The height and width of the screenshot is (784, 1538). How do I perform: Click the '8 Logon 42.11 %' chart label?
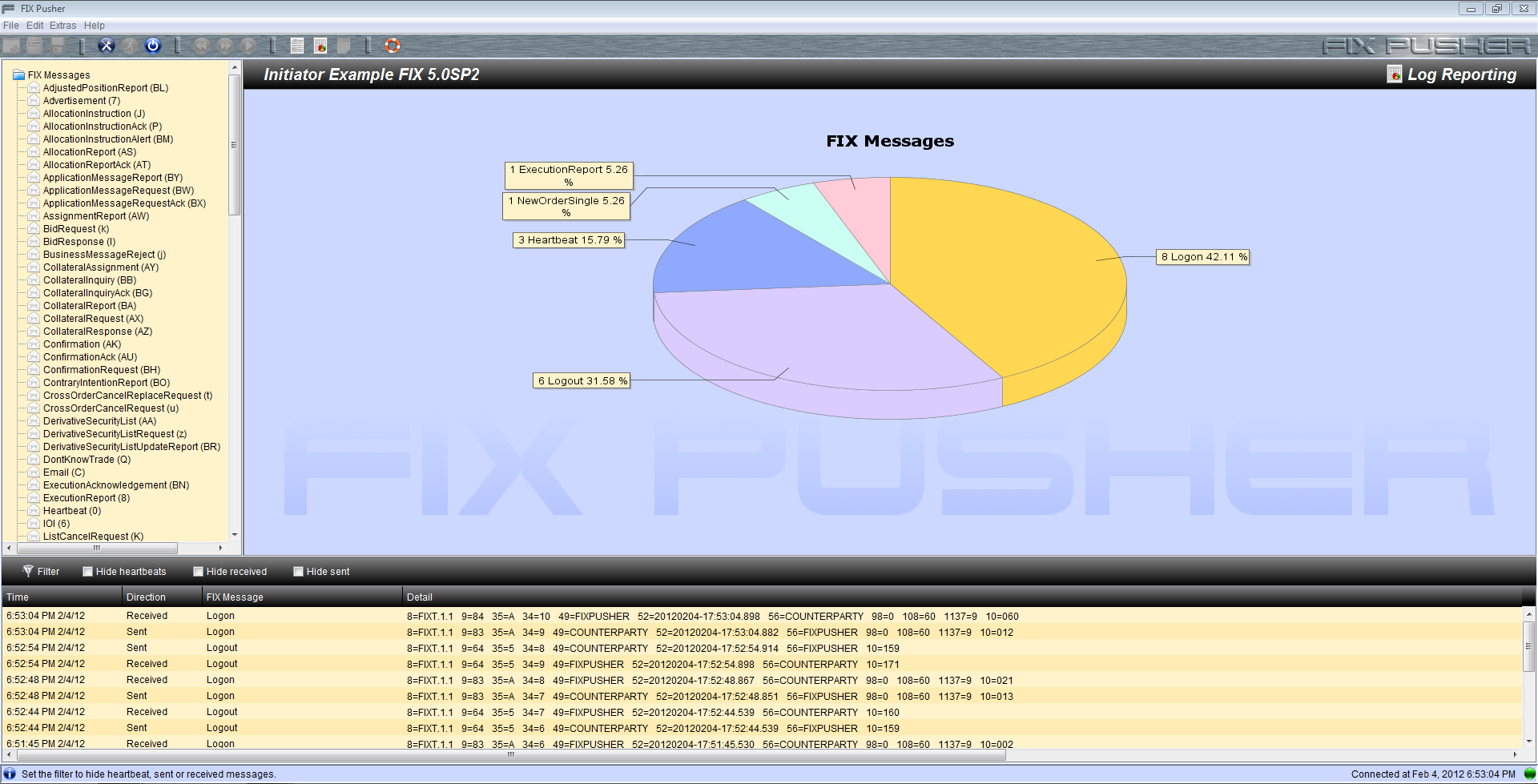point(1204,257)
